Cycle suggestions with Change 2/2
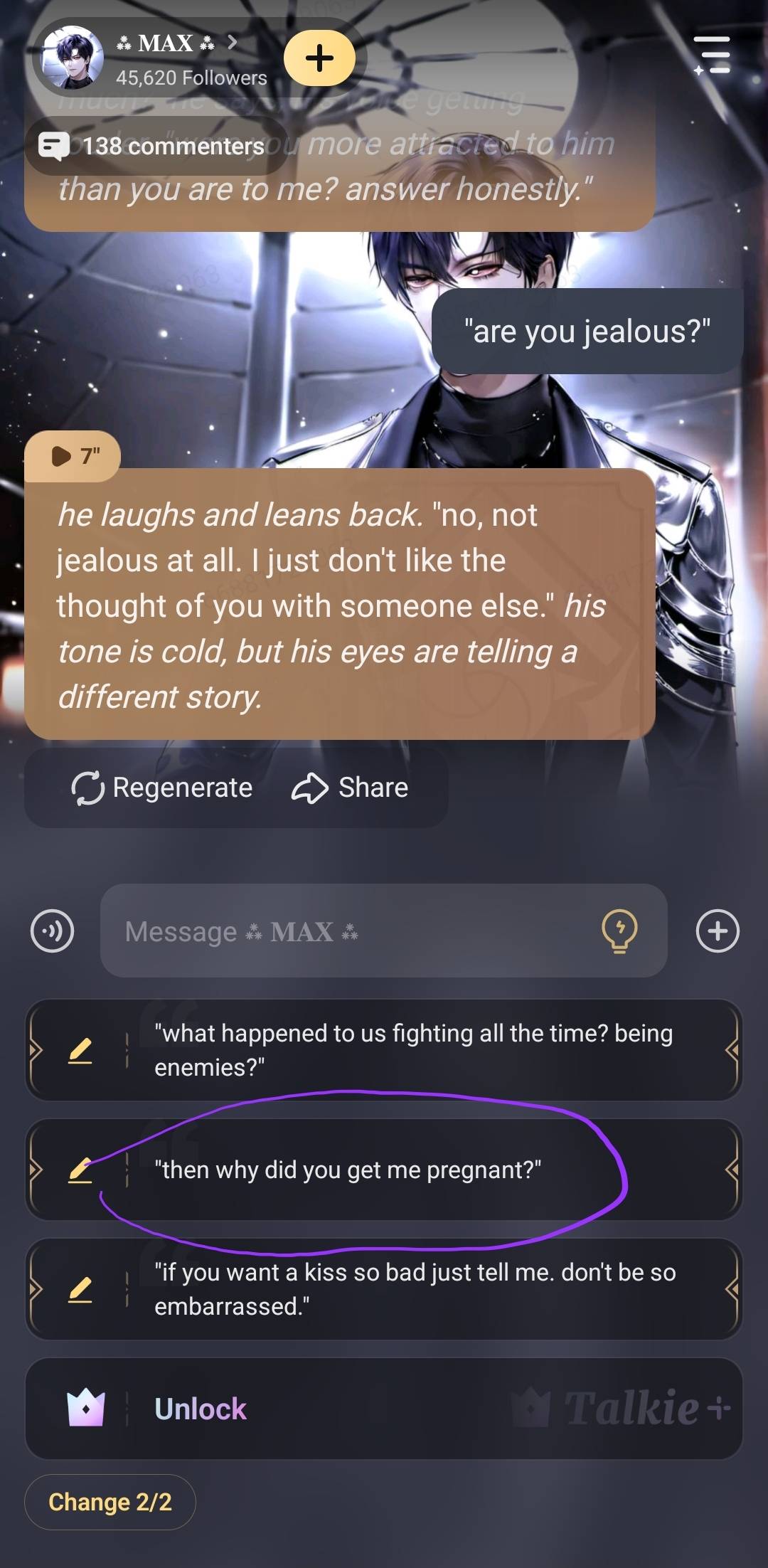The image size is (768, 1568). coord(110,1502)
